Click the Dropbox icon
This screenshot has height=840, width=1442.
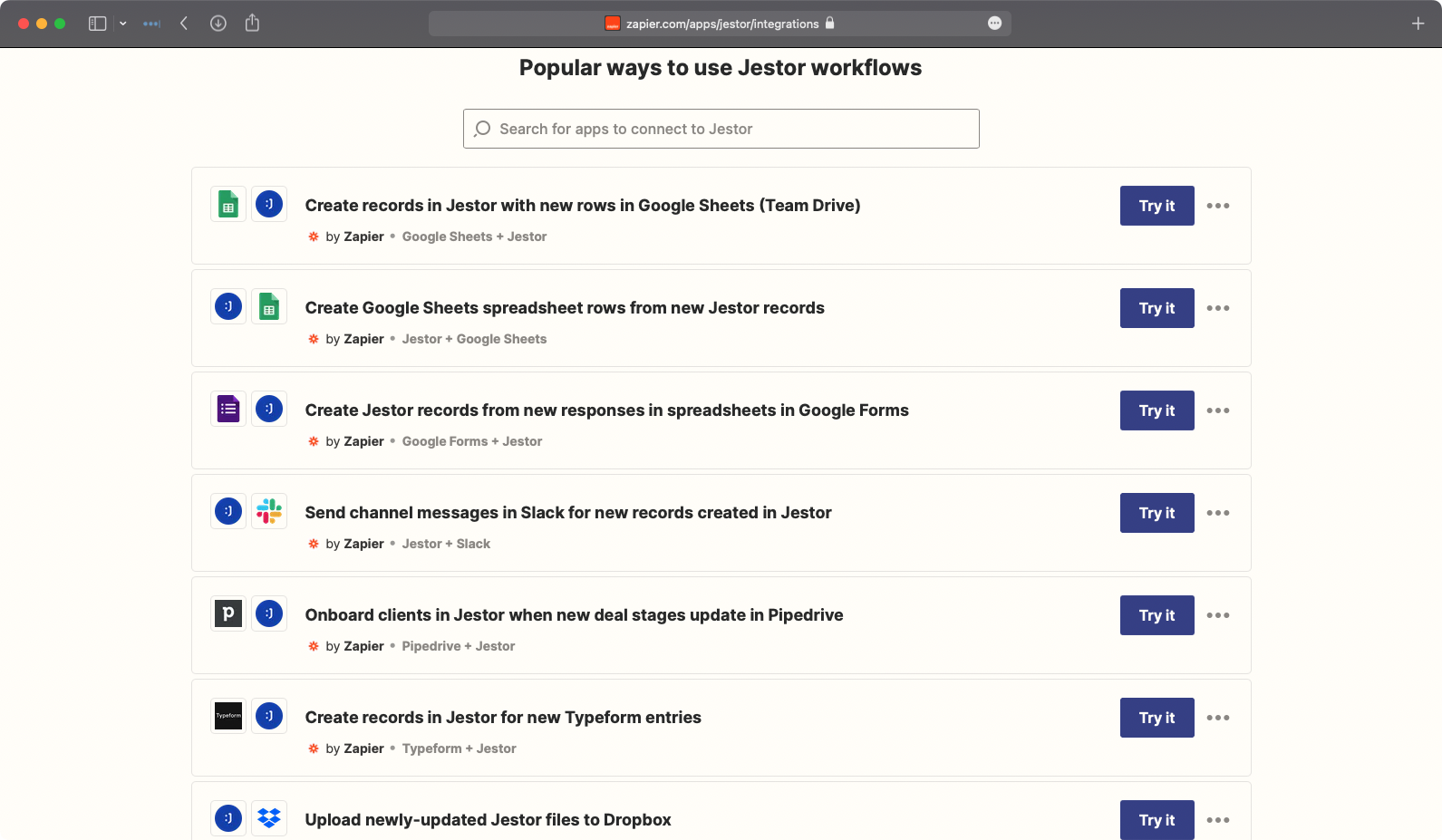[269, 818]
